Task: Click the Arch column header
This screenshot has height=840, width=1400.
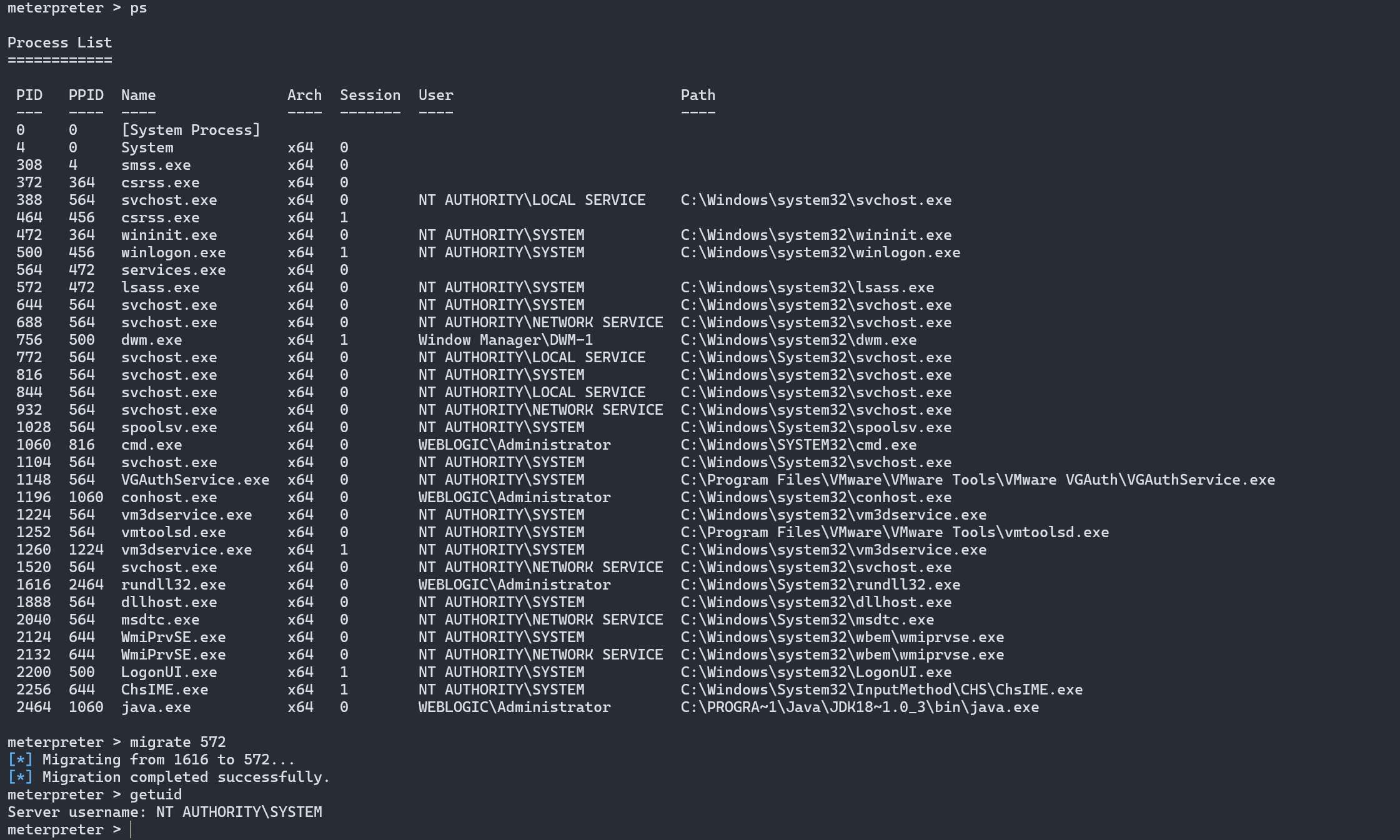Action: pos(304,95)
